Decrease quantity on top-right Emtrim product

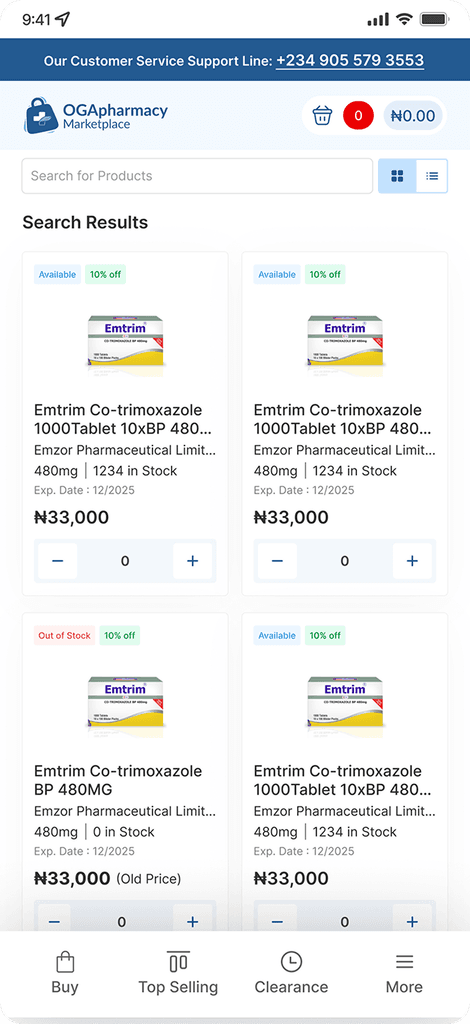277,561
